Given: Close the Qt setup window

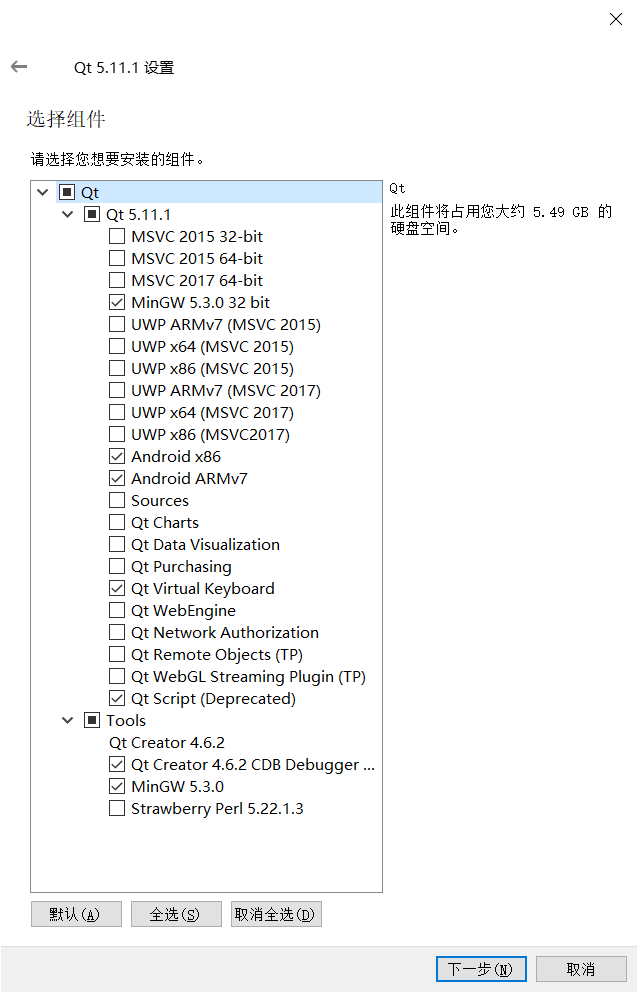Looking at the screenshot, I should tap(616, 20).
